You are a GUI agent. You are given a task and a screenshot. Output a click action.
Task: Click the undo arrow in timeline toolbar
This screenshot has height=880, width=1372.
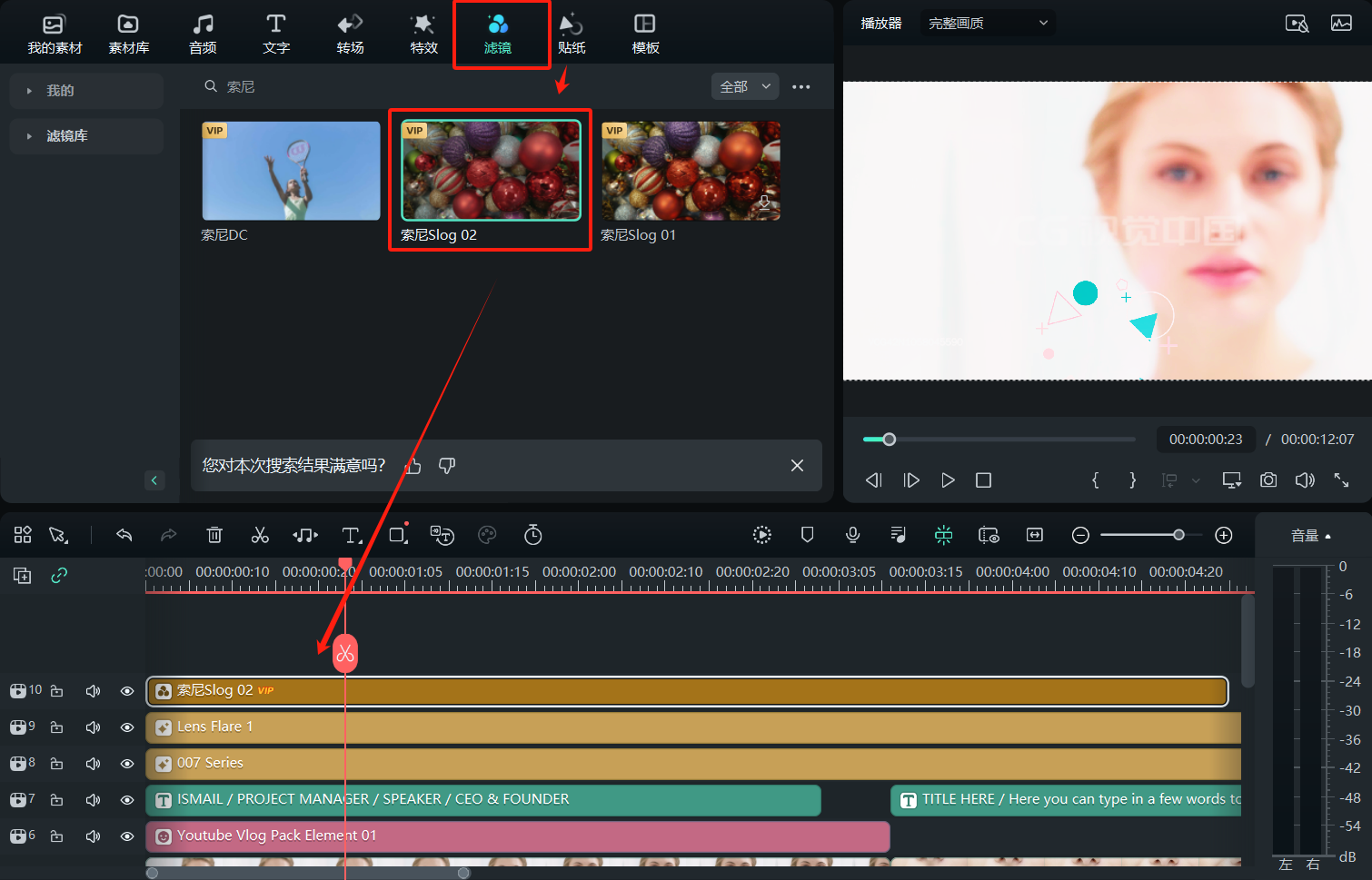(124, 535)
